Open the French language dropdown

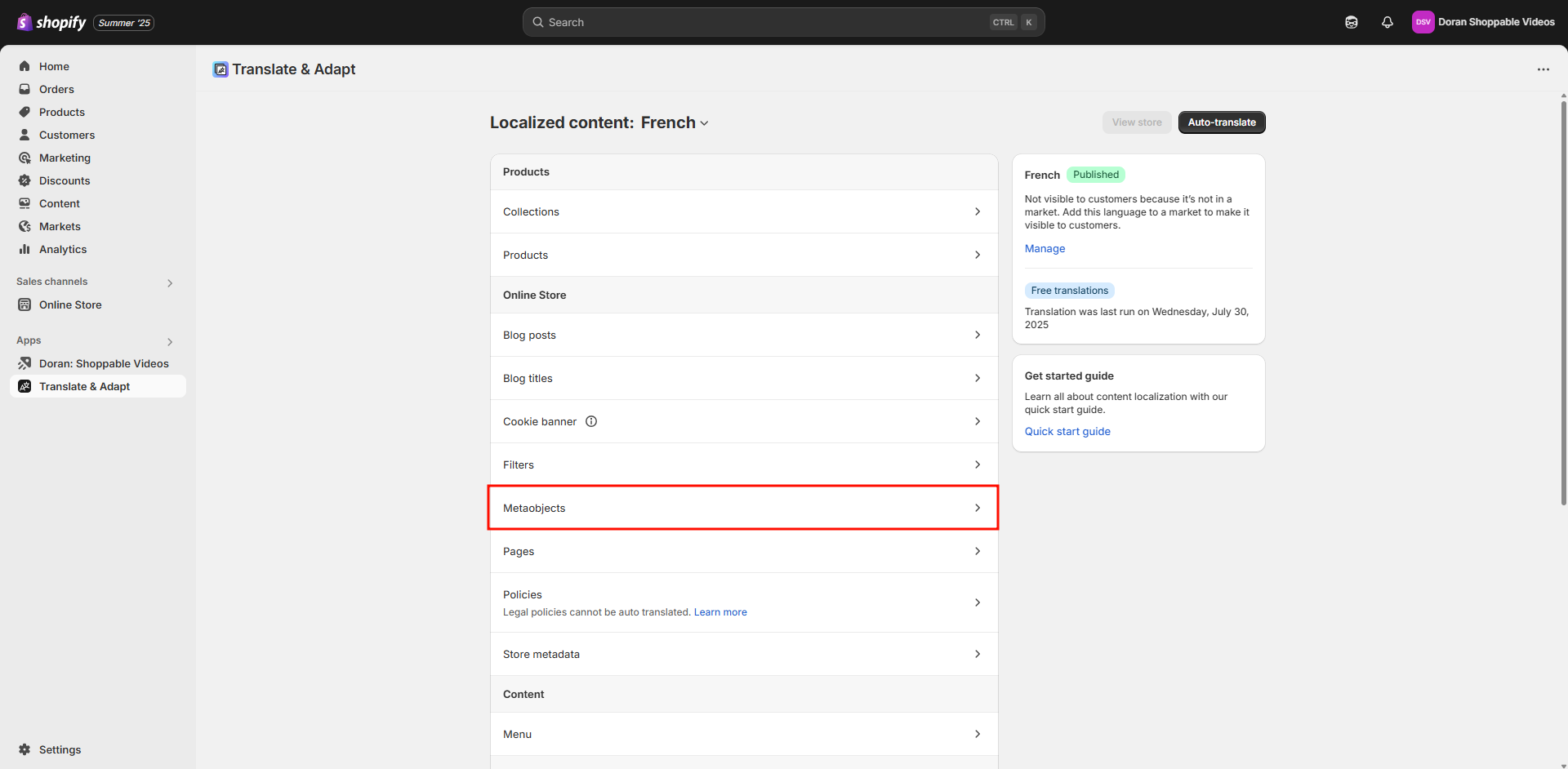click(x=675, y=122)
